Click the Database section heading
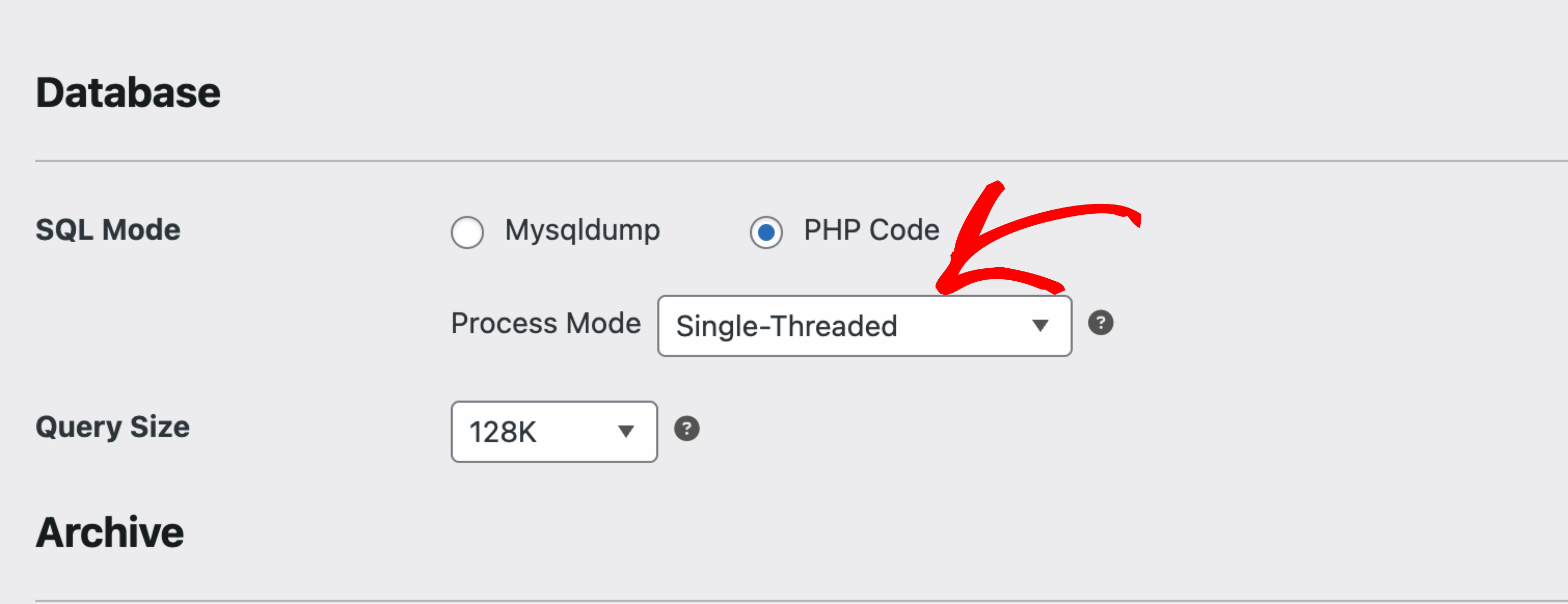Viewport: 1568px width, 604px height. [128, 93]
